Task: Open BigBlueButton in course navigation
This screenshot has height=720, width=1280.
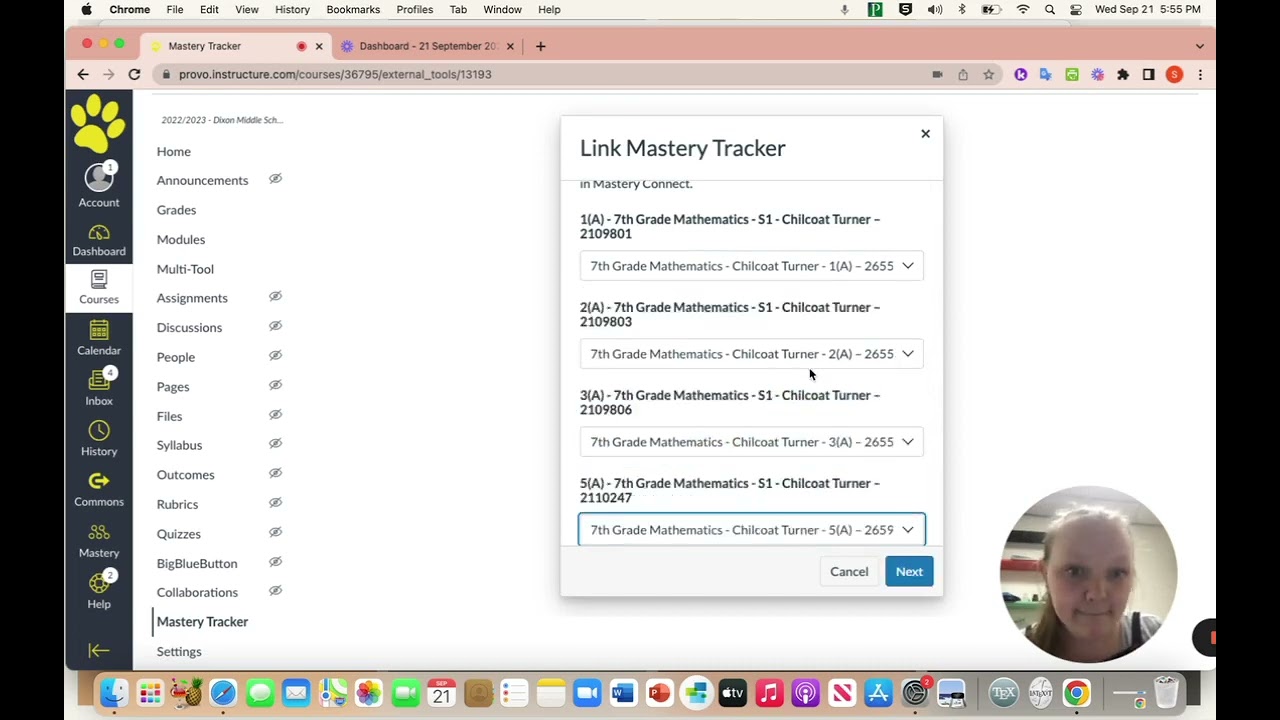Action: point(197,563)
